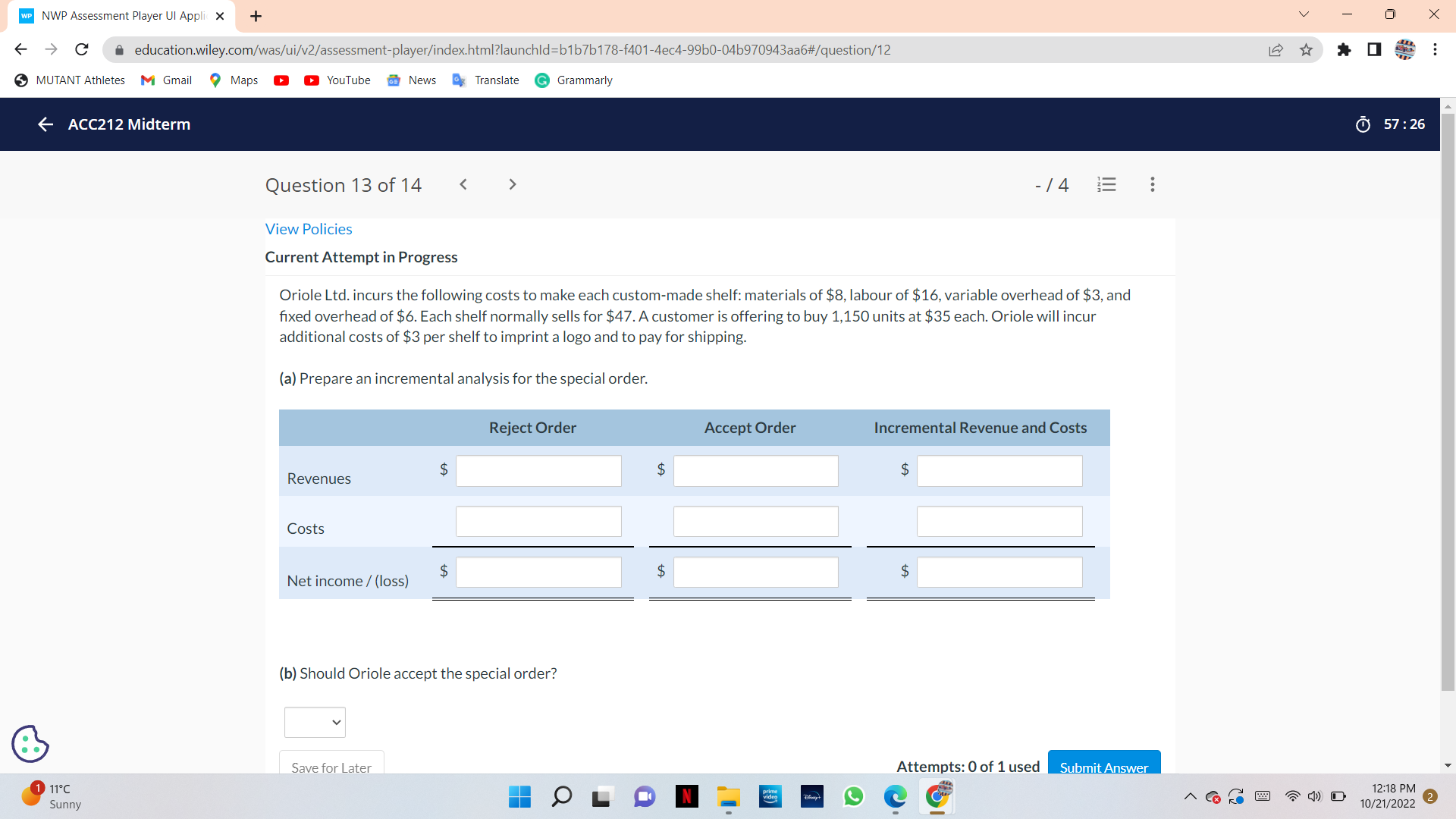Go to the previous question using the chevron
The width and height of the screenshot is (1456, 819).
click(463, 184)
